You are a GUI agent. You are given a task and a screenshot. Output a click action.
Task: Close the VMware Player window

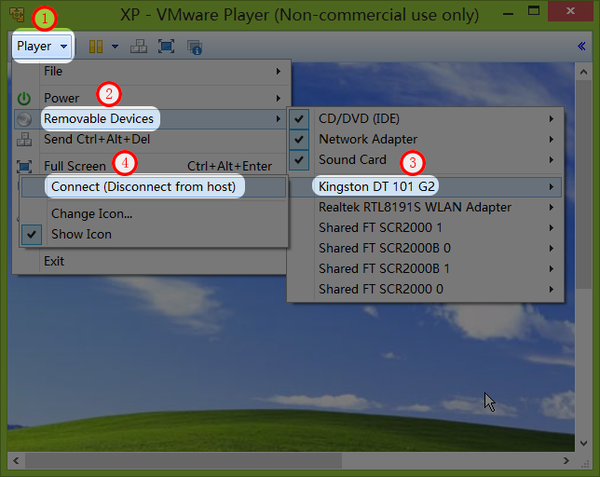pyautogui.click(x=570, y=11)
